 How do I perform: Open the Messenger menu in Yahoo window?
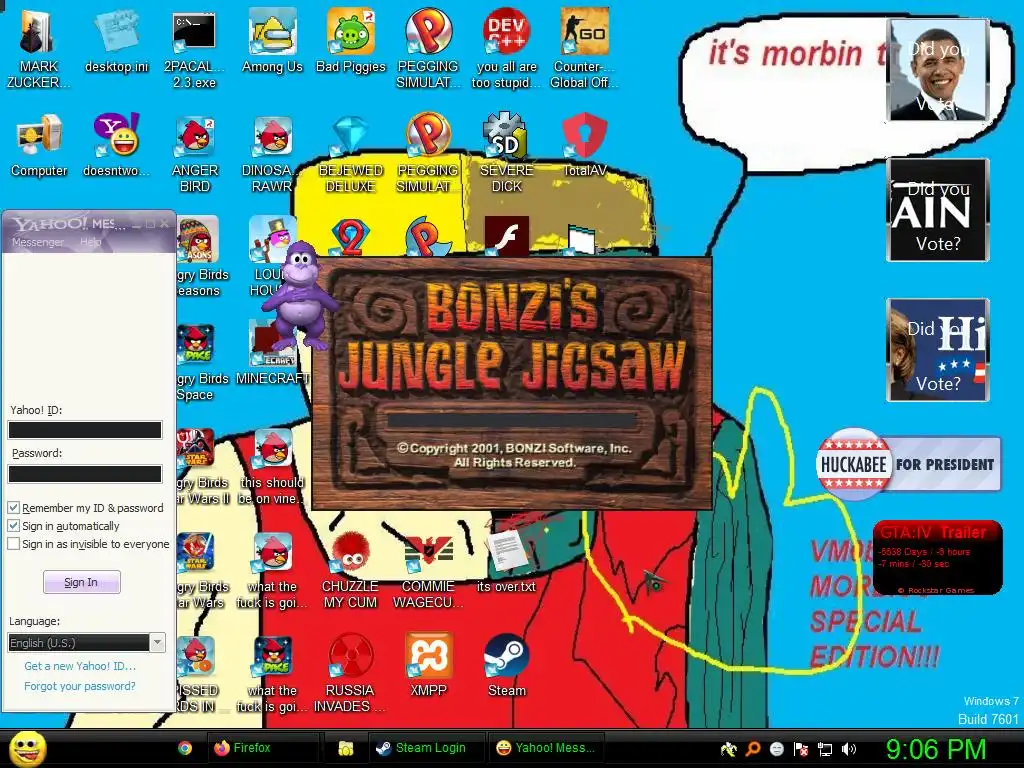38,242
